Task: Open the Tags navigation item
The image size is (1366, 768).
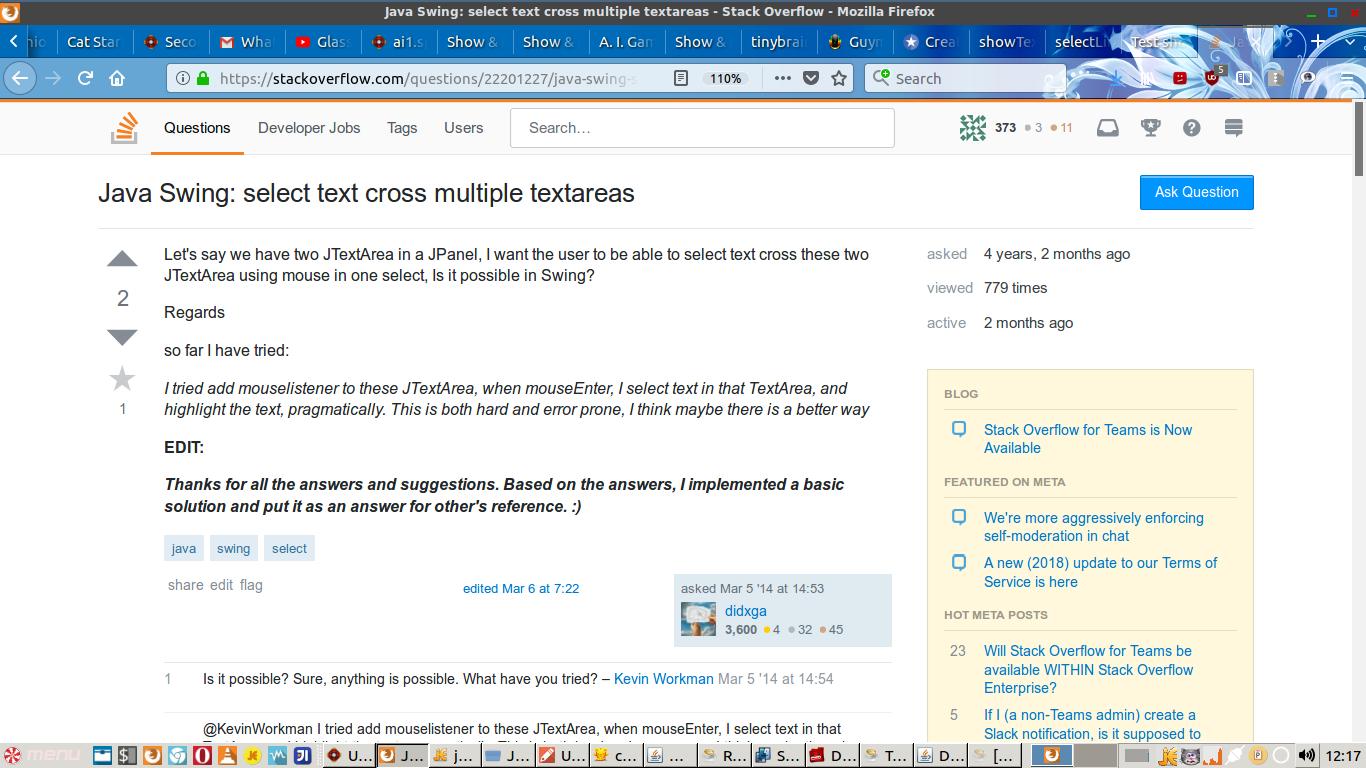Action: [402, 128]
